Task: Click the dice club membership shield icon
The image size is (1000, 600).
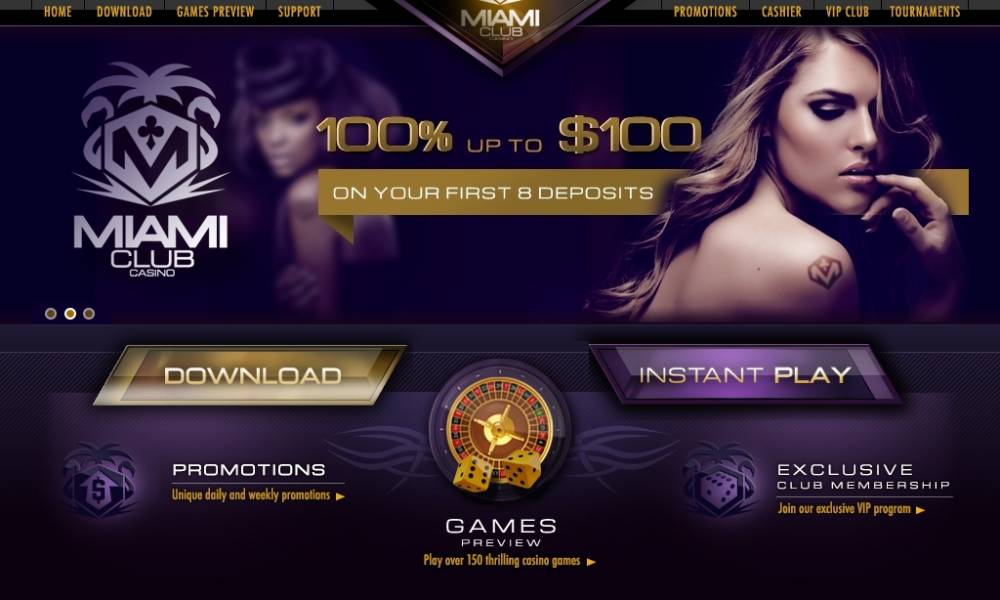Action: (x=720, y=481)
